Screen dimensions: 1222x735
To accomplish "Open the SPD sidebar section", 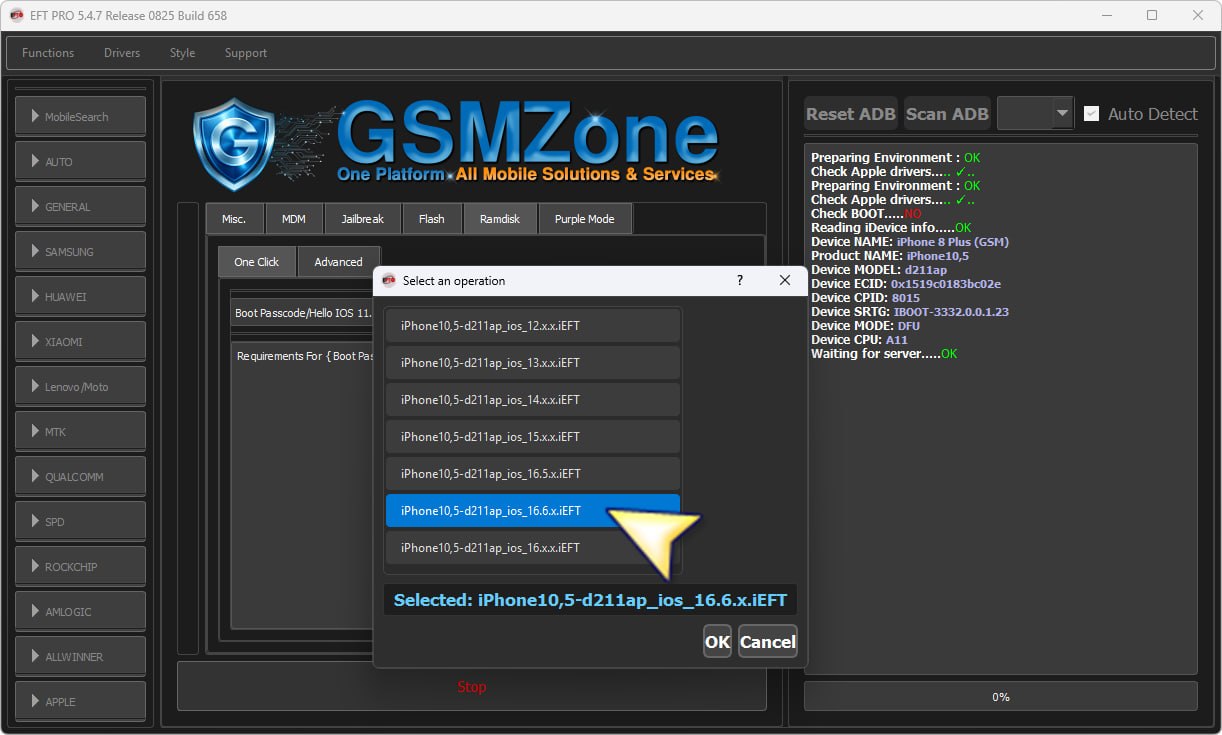I will pyautogui.click(x=80, y=521).
